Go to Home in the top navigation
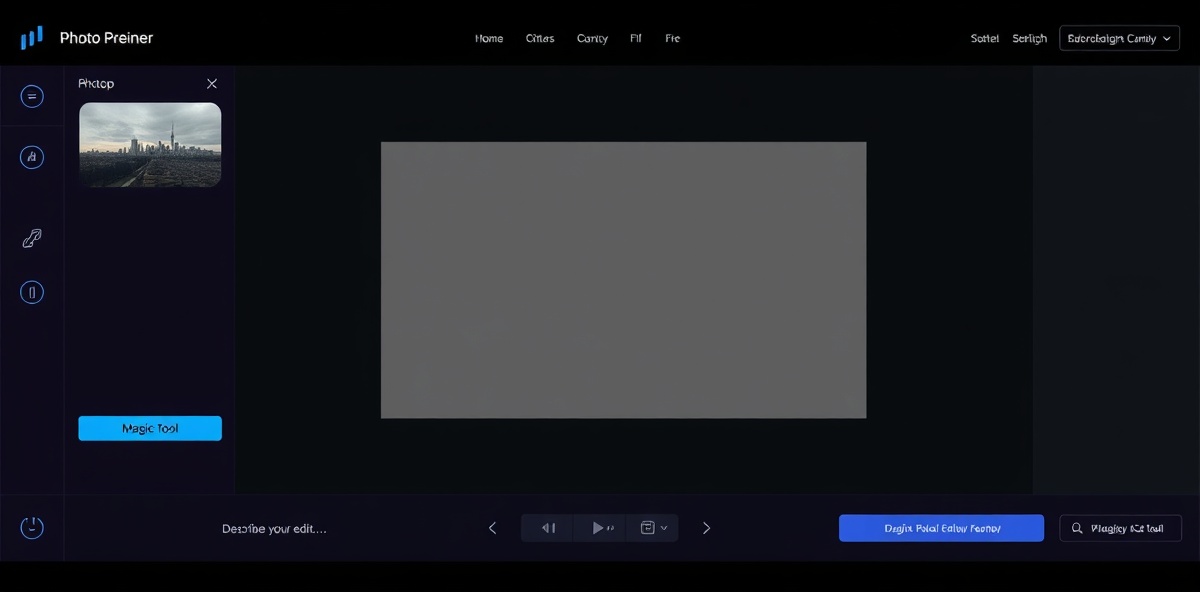This screenshot has height=592, width=1200. click(x=489, y=38)
